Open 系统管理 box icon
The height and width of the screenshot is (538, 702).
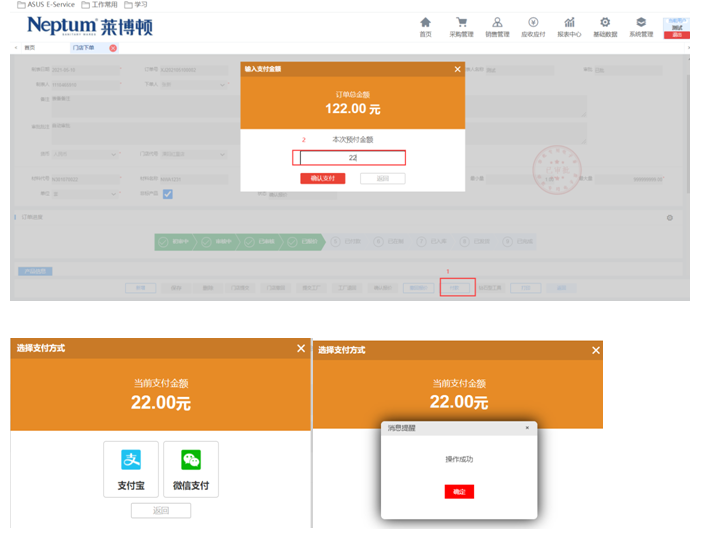coord(641,27)
